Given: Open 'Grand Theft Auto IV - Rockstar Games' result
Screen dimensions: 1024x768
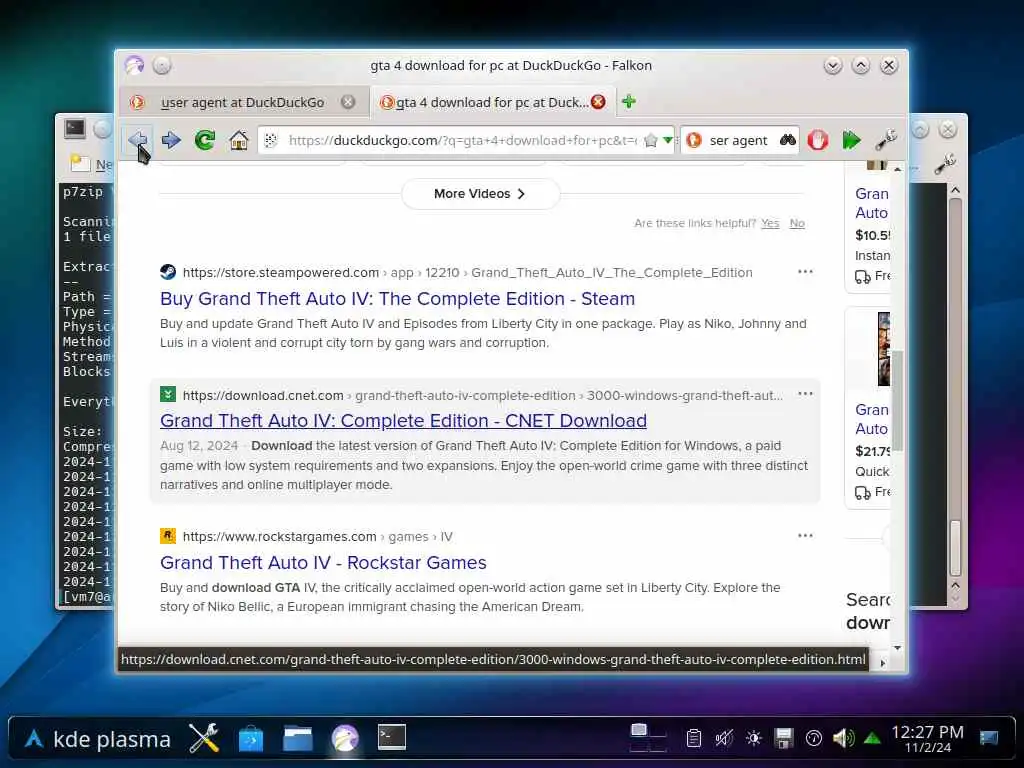Looking at the screenshot, I should (x=323, y=562).
